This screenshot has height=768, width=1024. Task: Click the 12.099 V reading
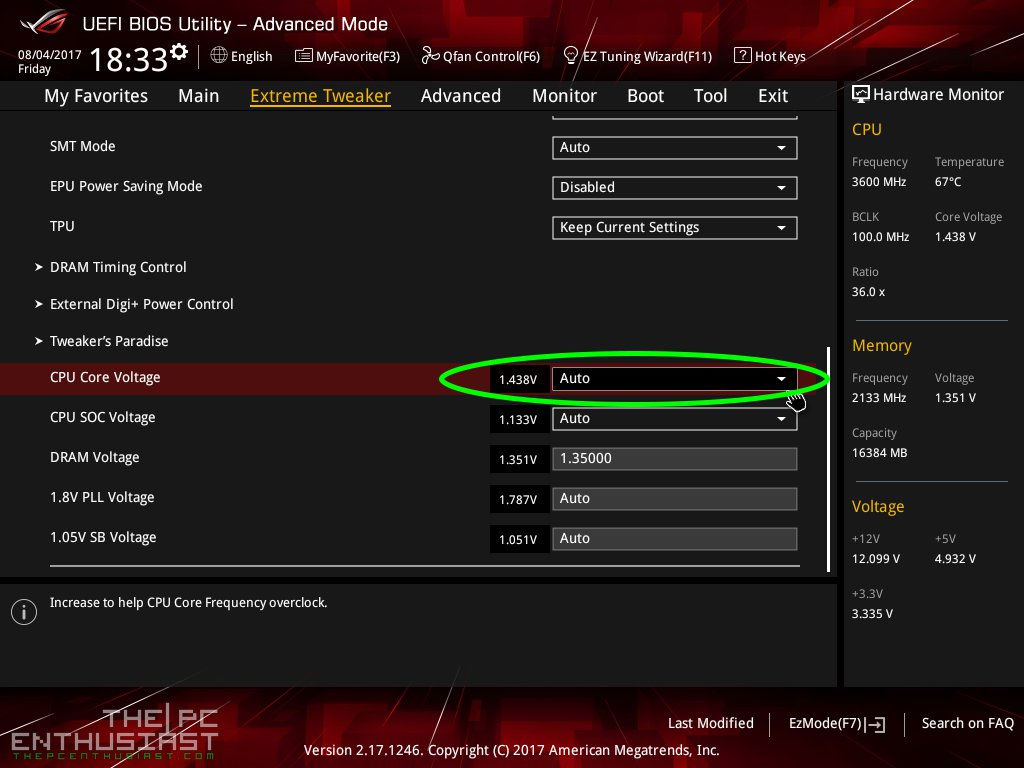(x=876, y=559)
